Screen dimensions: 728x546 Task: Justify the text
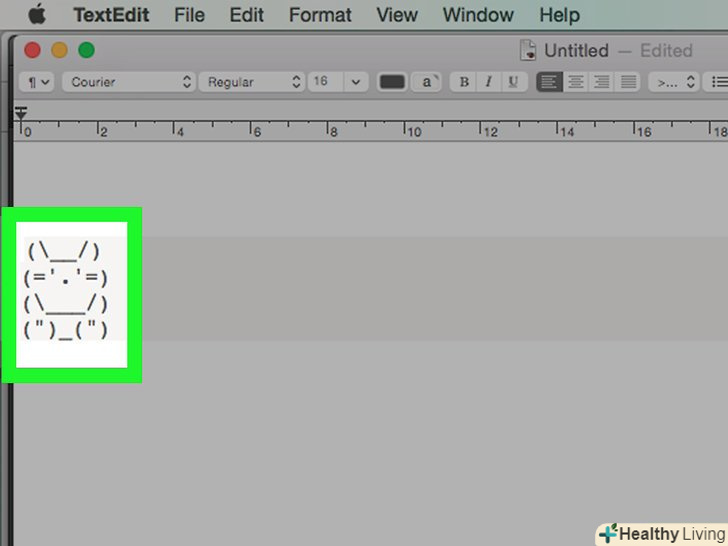click(x=628, y=82)
